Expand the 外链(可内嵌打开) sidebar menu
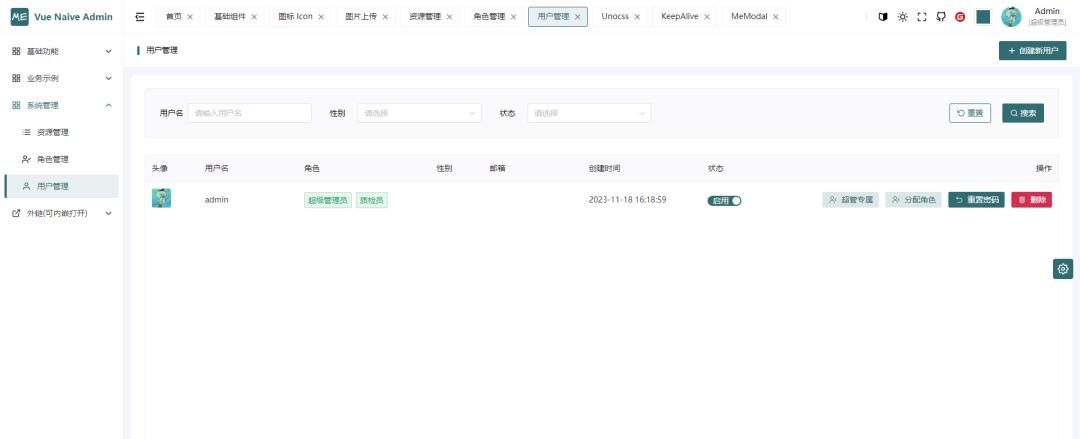The image size is (1080, 439). tap(61, 213)
